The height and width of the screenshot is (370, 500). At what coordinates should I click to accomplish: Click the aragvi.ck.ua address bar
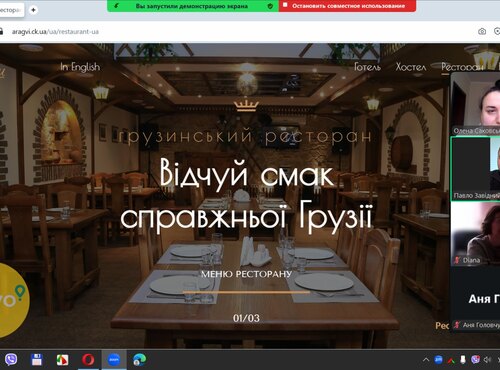[55, 32]
